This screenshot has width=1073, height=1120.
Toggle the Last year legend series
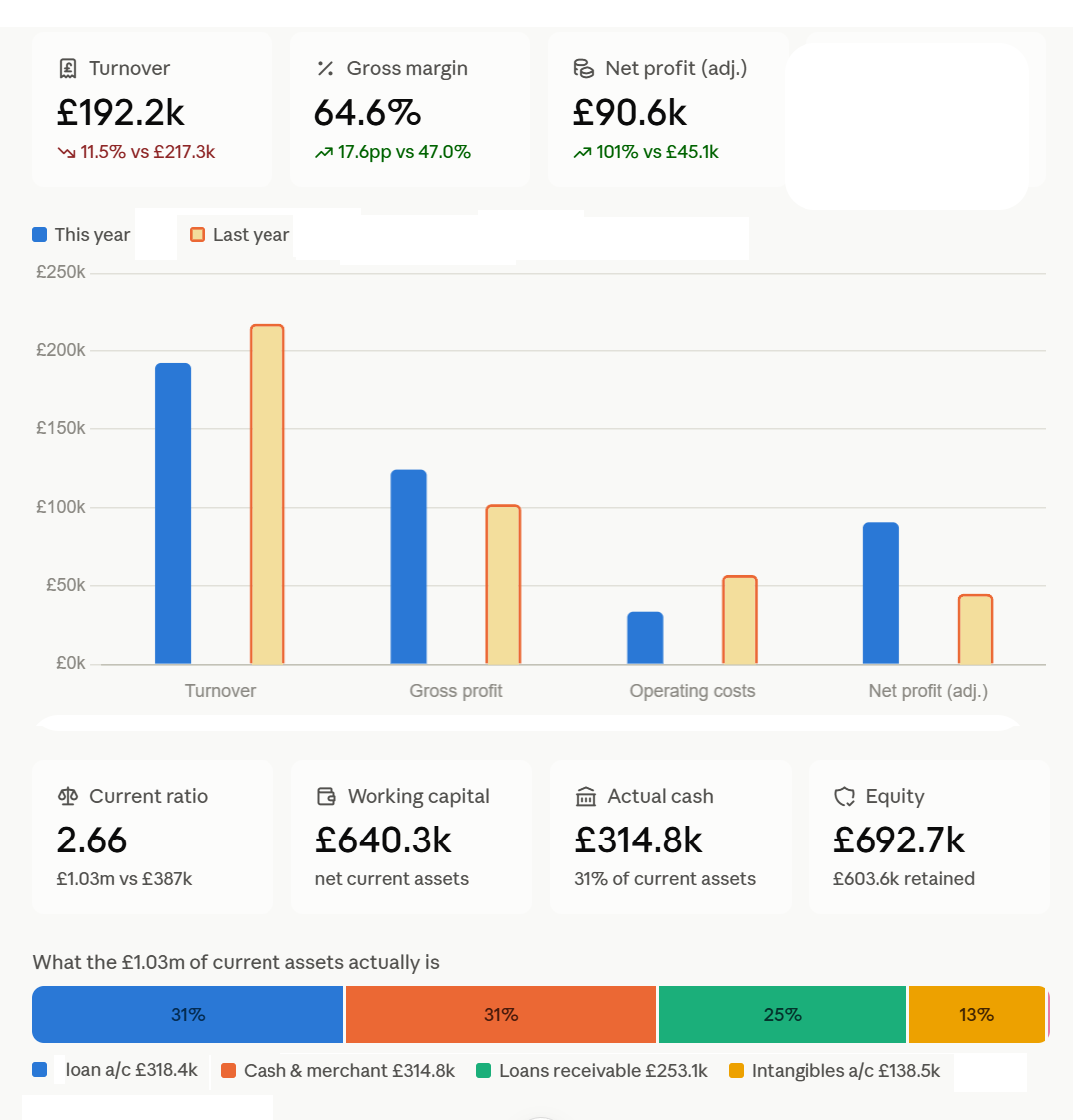pos(240,235)
